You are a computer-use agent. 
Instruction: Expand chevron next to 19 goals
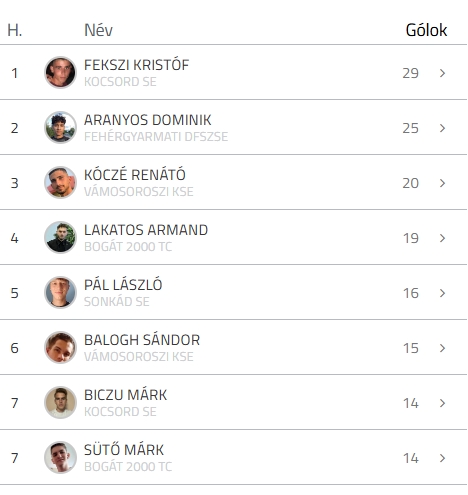pyautogui.click(x=442, y=238)
